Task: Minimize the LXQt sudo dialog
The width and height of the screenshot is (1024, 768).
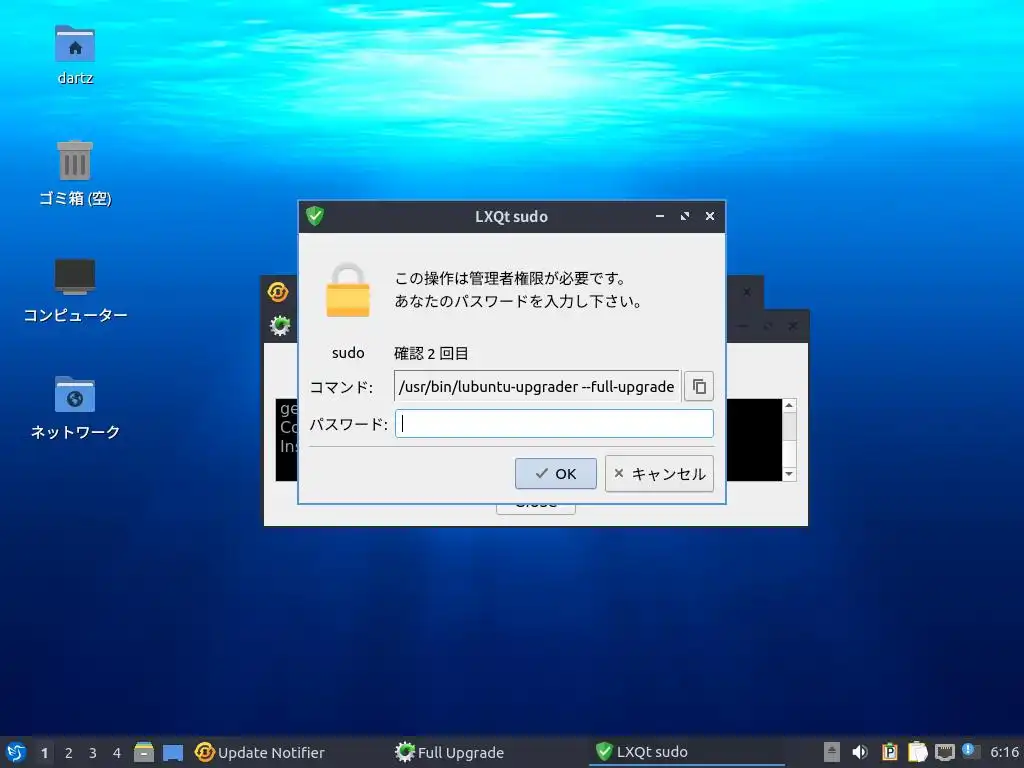Action: point(660,216)
